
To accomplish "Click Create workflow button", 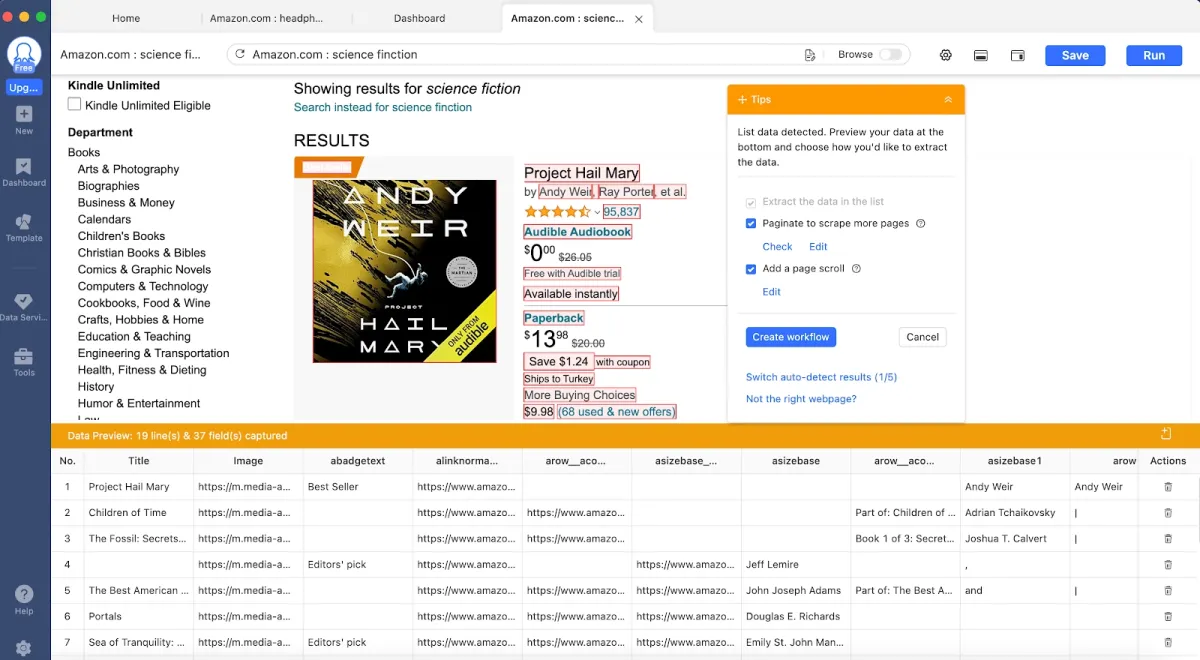I will 791,337.
